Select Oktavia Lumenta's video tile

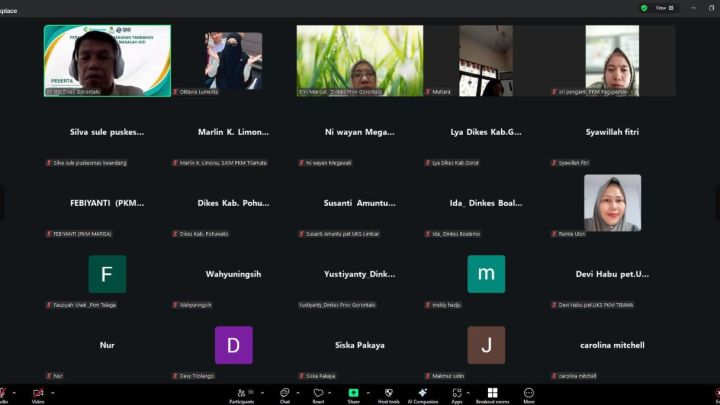[234, 61]
